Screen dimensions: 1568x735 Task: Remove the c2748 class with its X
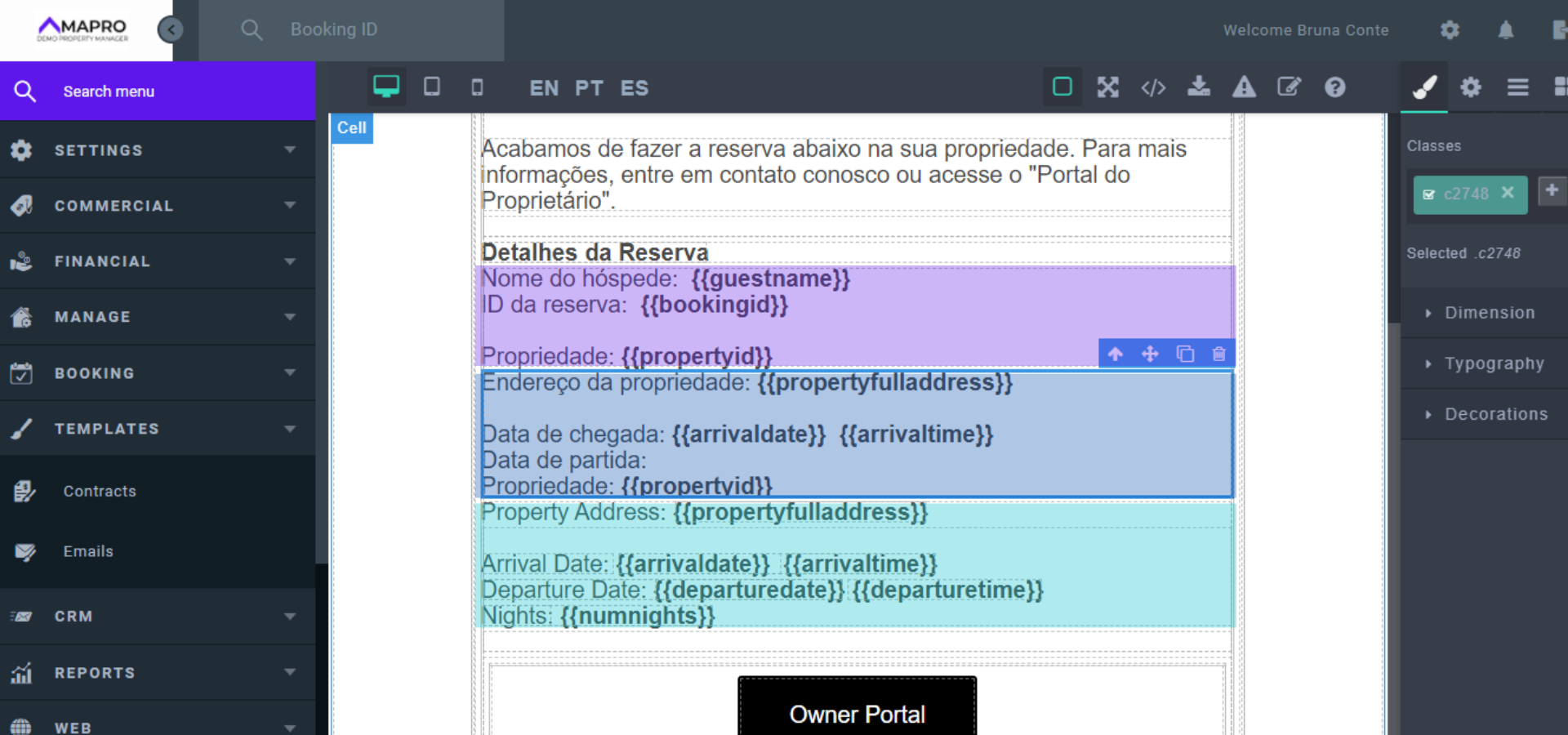point(1507,194)
